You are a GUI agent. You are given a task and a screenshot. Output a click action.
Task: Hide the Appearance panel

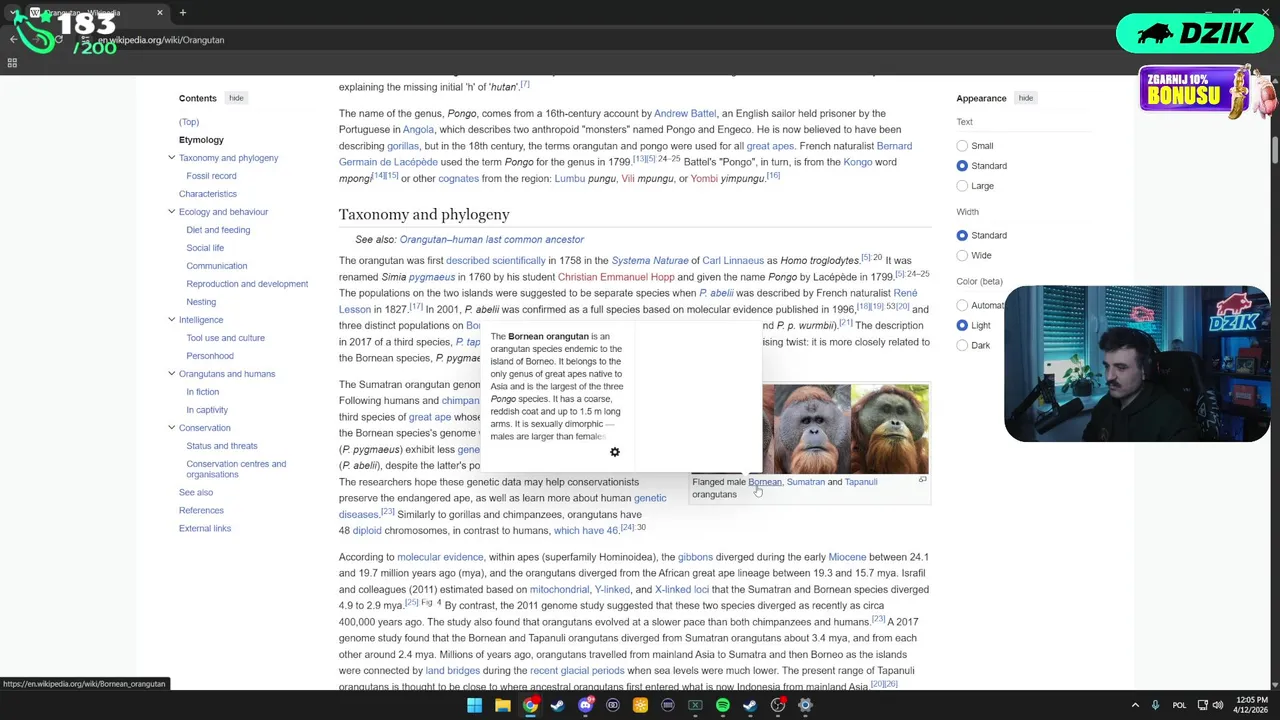(x=1025, y=98)
